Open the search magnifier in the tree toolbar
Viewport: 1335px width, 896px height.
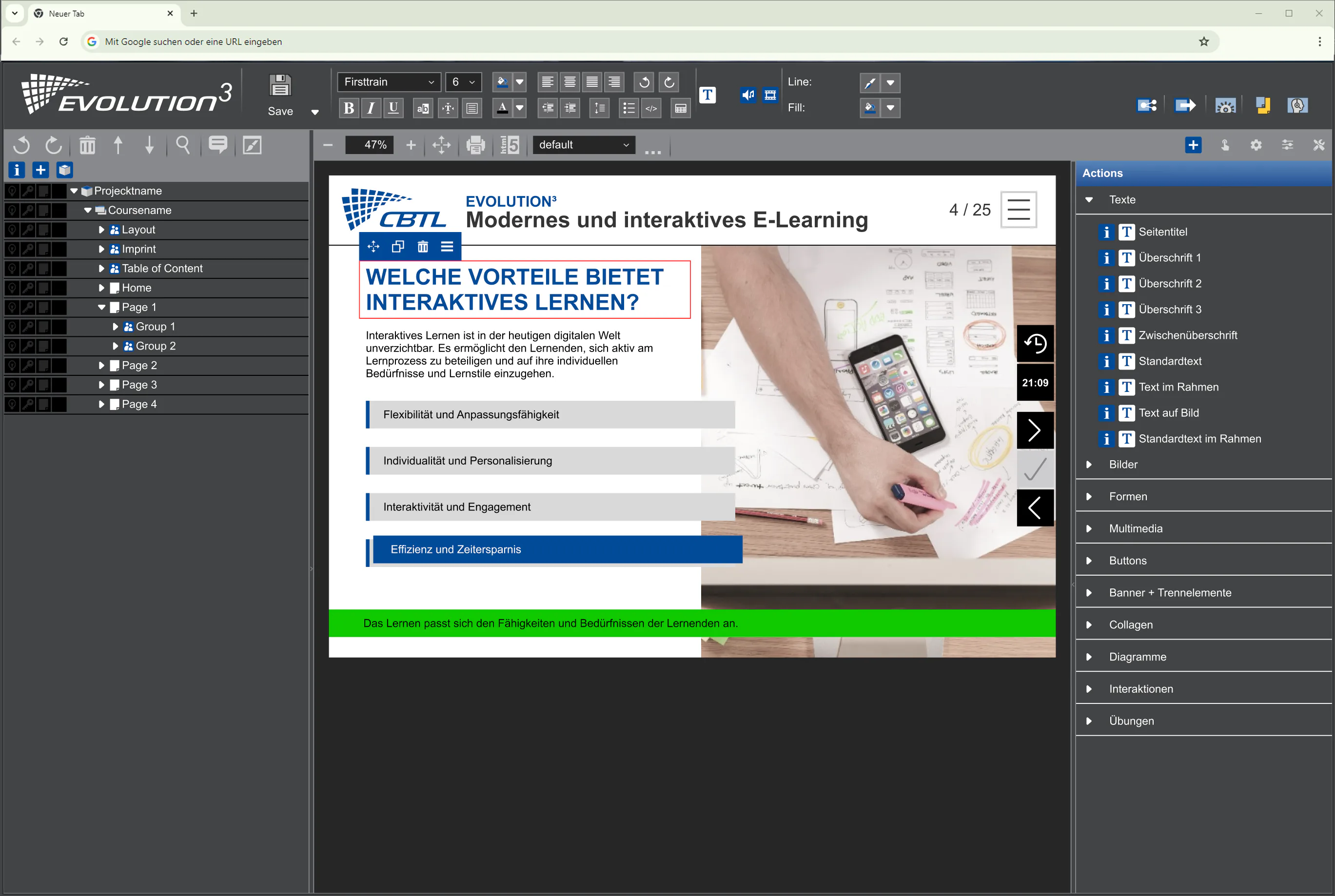pyautogui.click(x=183, y=145)
